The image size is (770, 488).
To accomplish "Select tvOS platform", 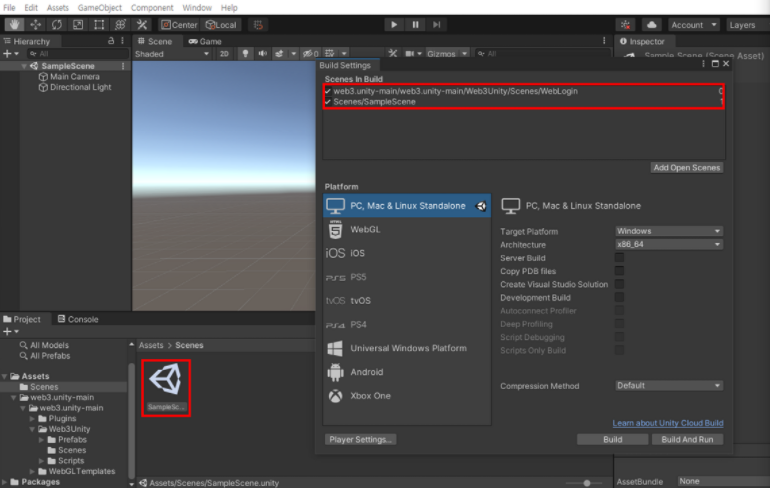I will (407, 300).
